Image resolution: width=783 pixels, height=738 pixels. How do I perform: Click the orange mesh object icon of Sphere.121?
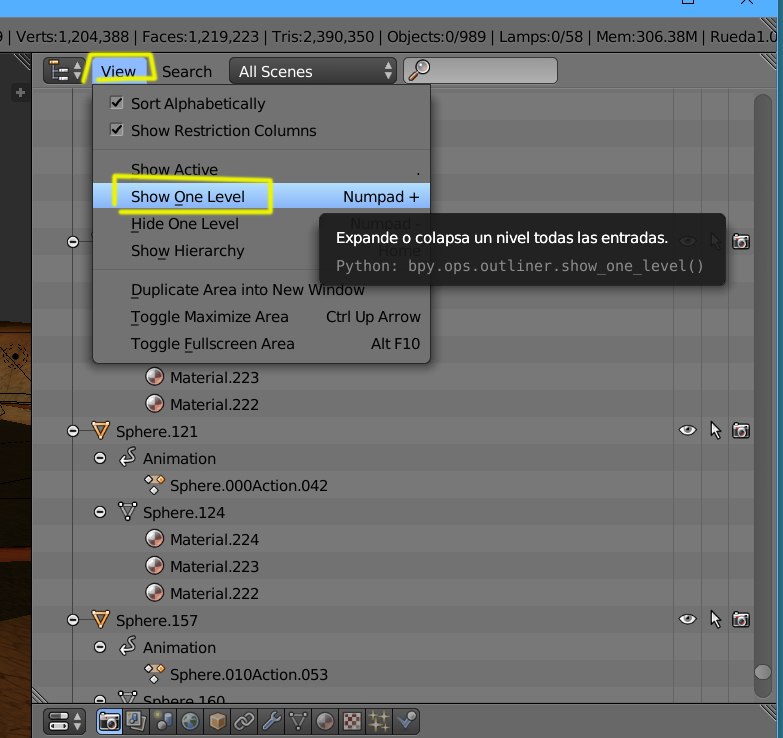click(x=100, y=430)
